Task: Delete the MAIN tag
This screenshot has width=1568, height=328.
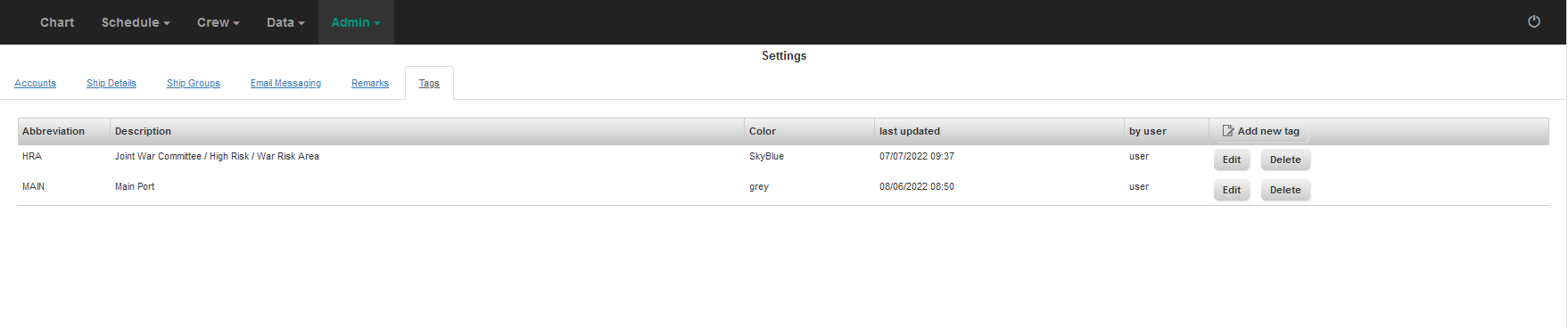Action: click(1285, 190)
